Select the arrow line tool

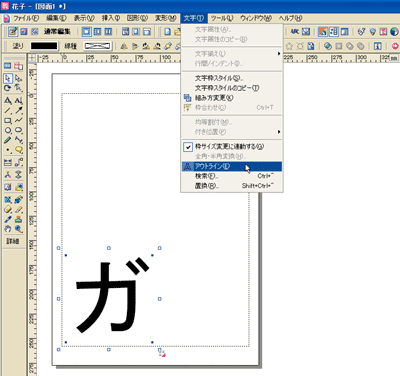[19, 110]
